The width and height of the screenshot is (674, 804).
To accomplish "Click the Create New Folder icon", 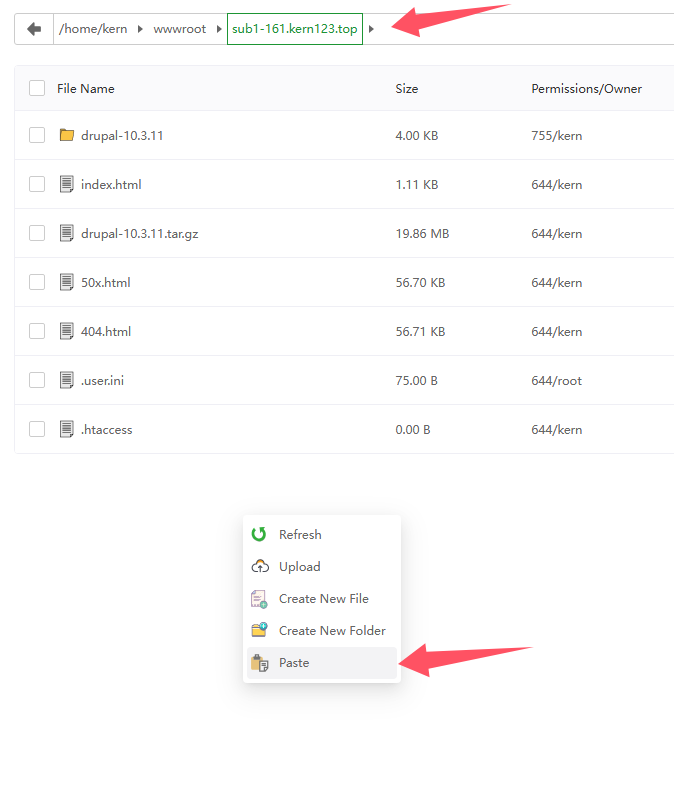I will 259,631.
